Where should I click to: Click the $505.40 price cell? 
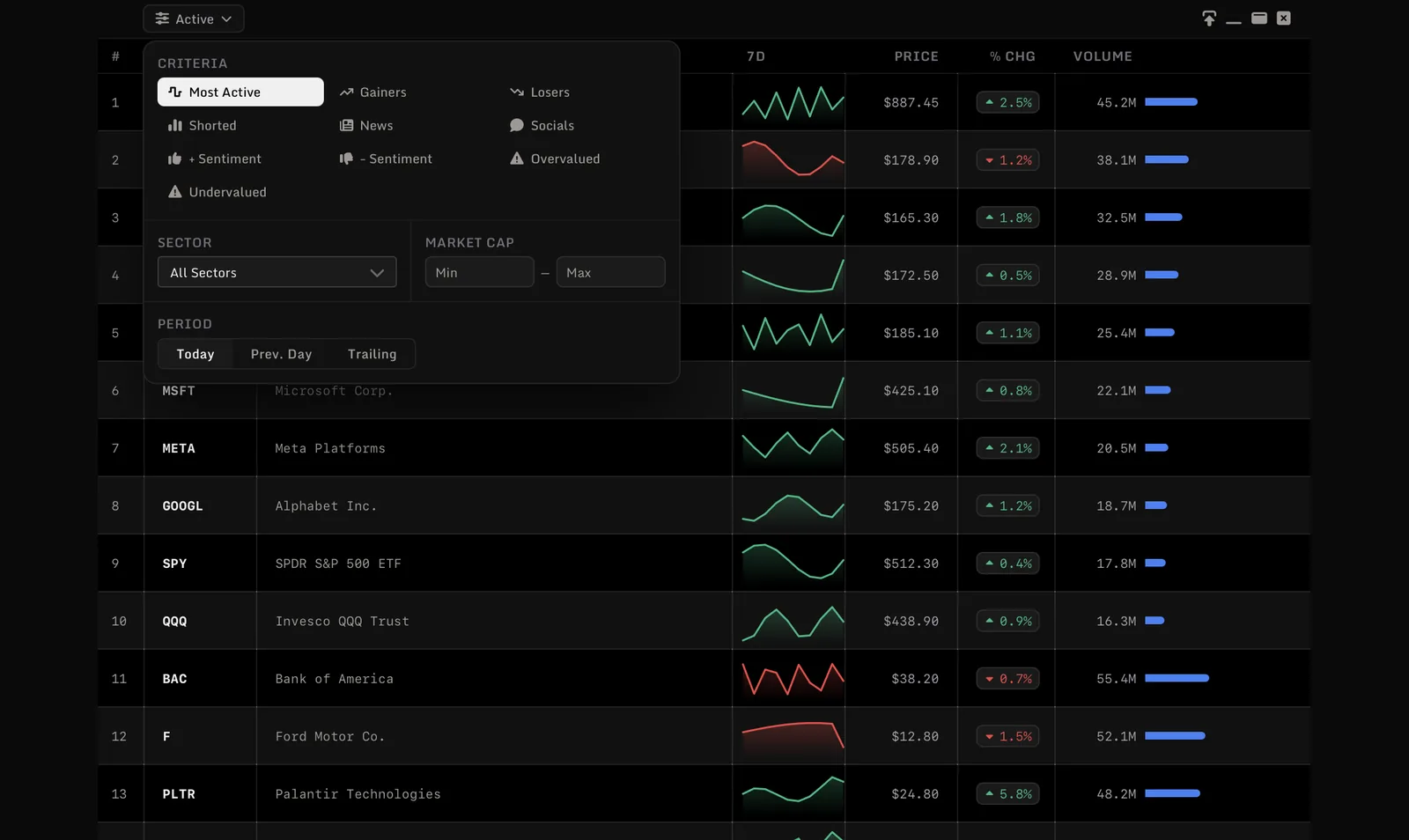pos(911,449)
